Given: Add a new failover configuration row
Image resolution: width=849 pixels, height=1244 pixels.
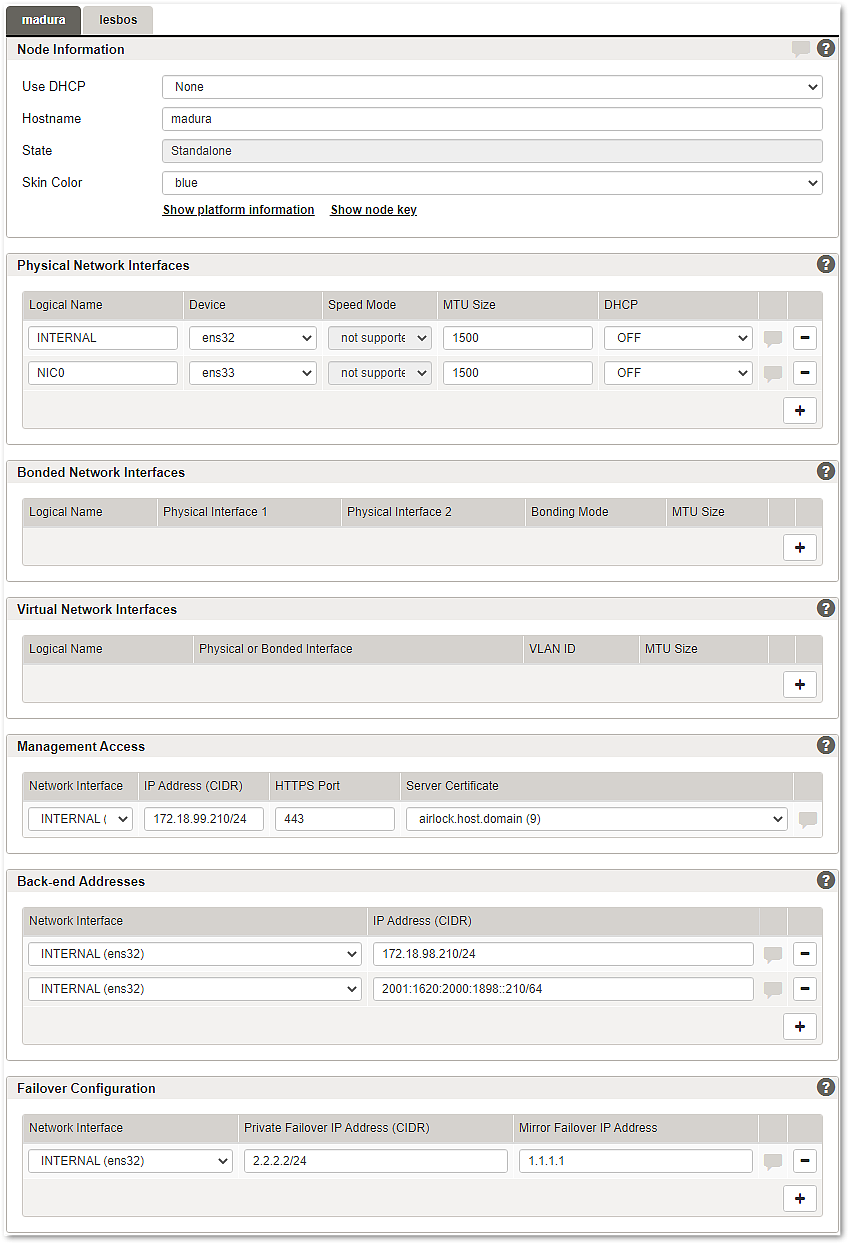Looking at the screenshot, I should 800,1199.
